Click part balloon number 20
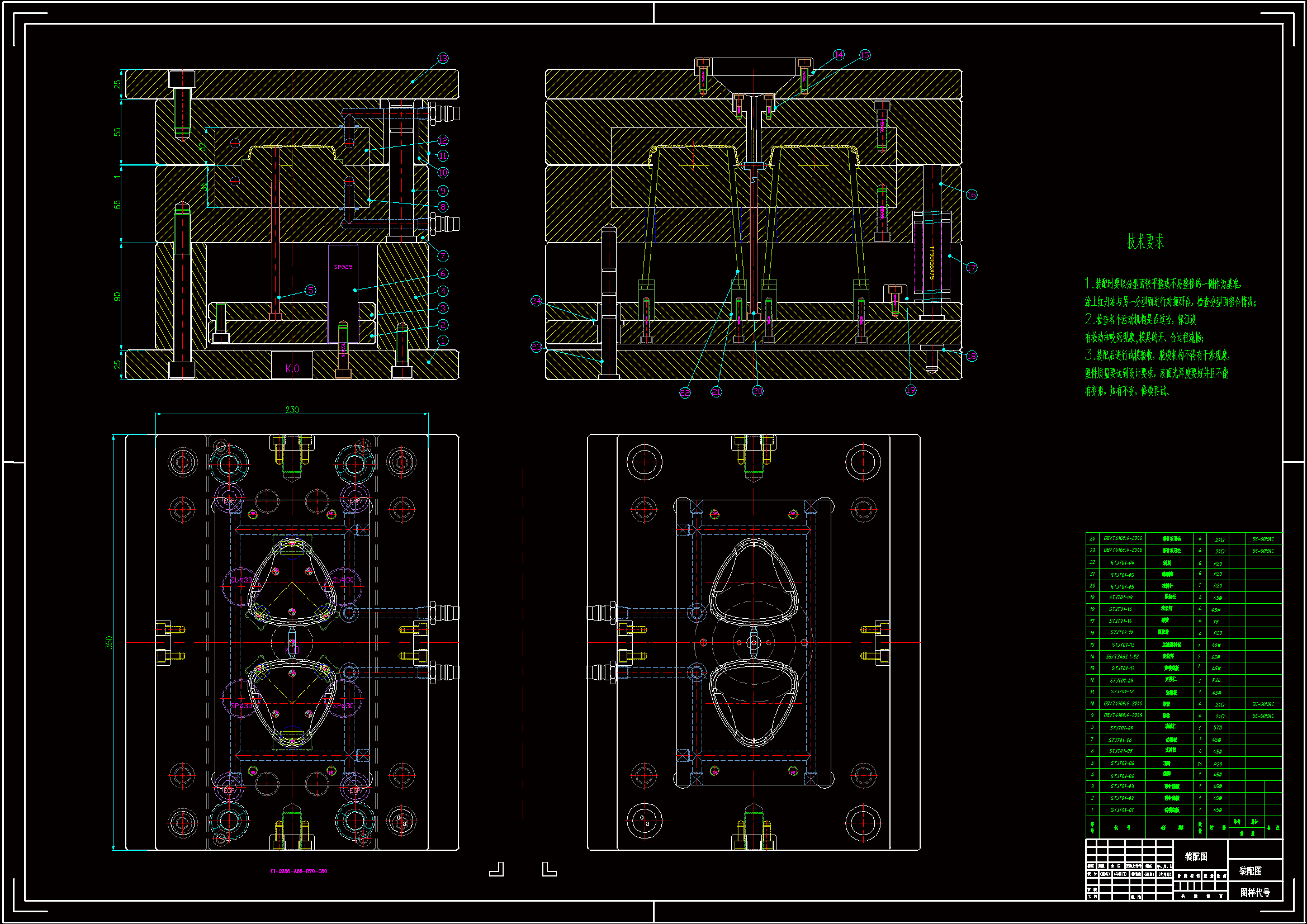Image resolution: width=1307 pixels, height=924 pixels. (757, 391)
